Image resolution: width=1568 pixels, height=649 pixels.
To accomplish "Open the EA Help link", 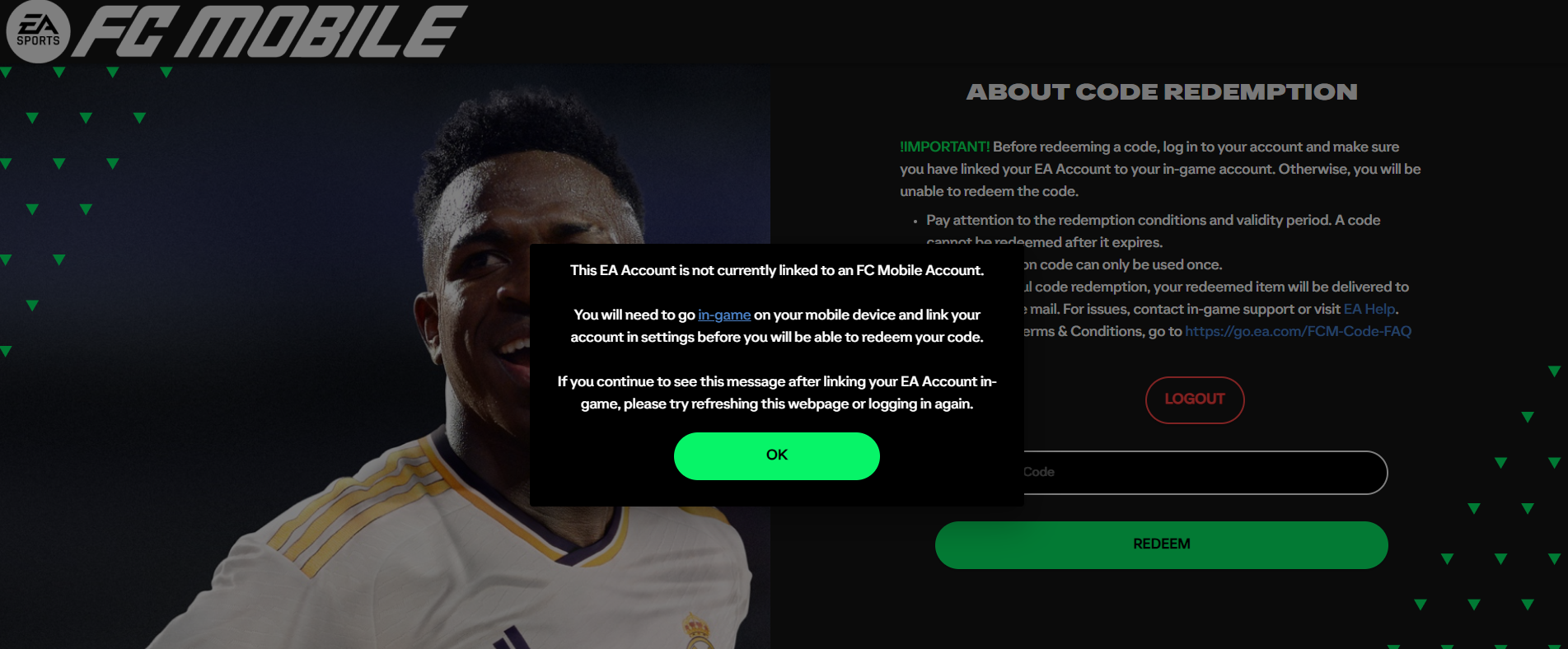I will point(1369,309).
